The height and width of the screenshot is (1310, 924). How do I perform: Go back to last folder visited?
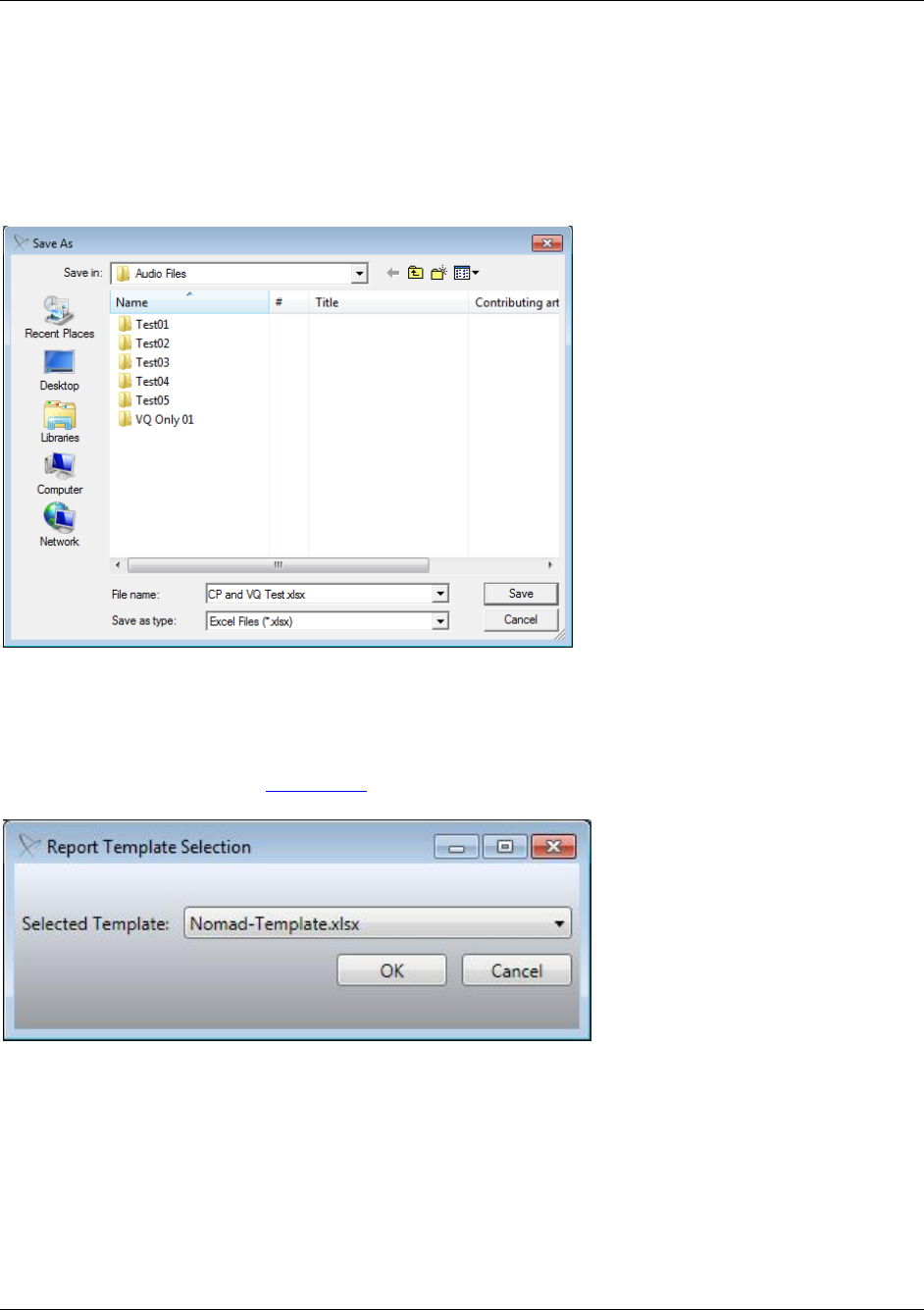(x=392, y=273)
